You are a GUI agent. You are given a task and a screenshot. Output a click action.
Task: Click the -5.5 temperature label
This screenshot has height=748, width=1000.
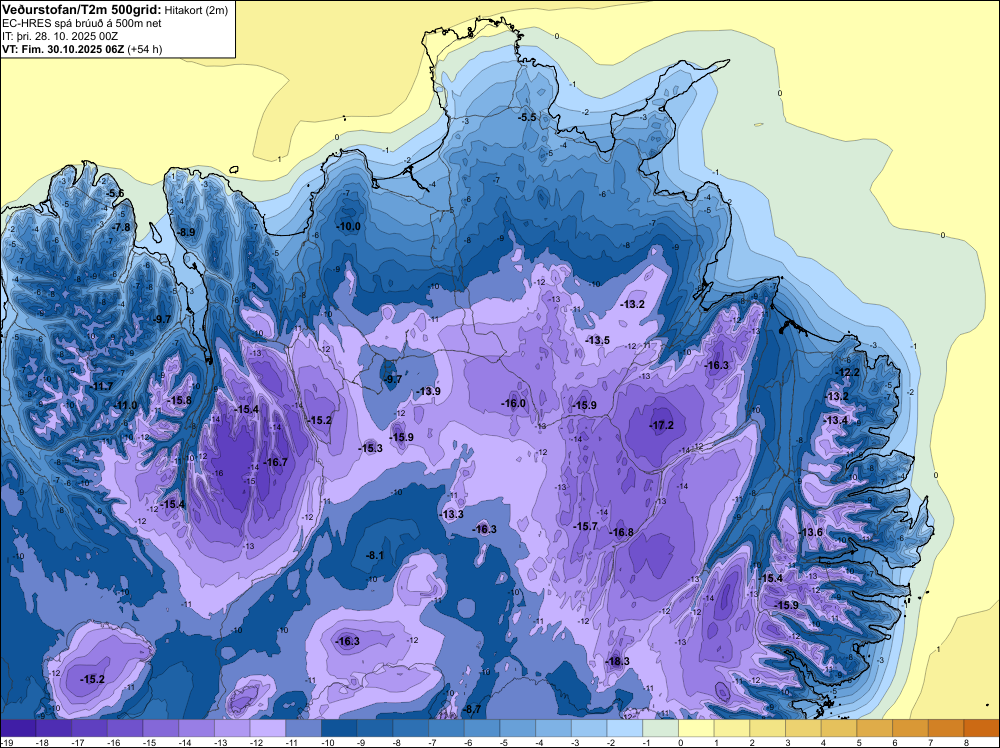[527, 117]
